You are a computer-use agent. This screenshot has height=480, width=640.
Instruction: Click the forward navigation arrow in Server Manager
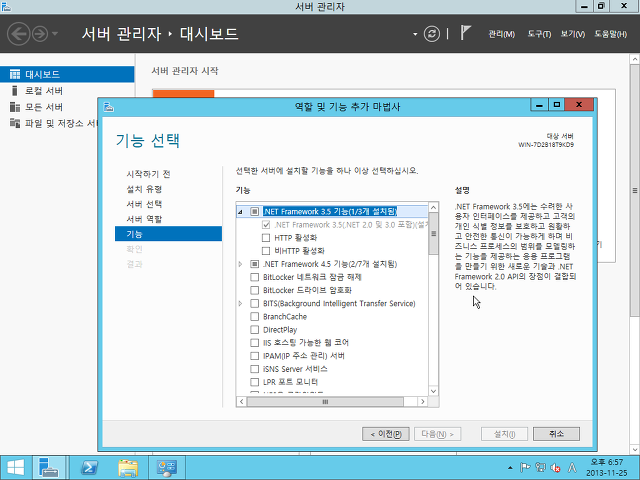[x=40, y=34]
